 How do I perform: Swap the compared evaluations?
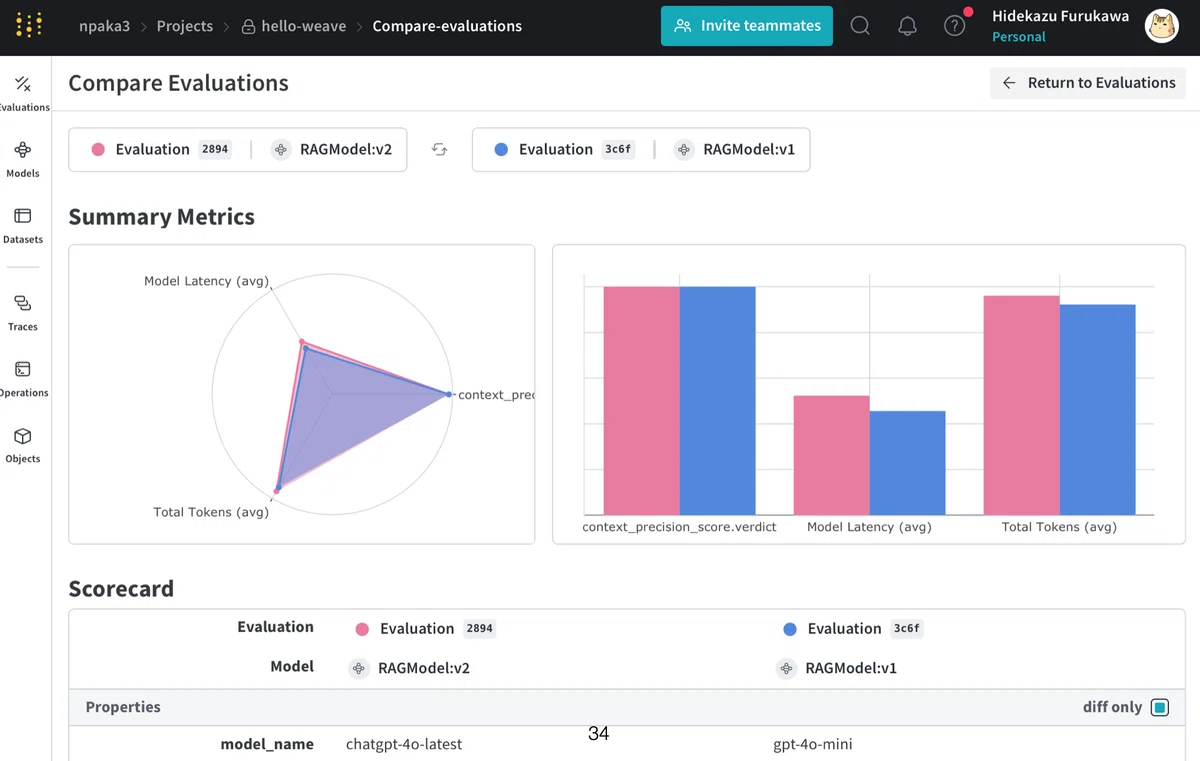click(439, 149)
